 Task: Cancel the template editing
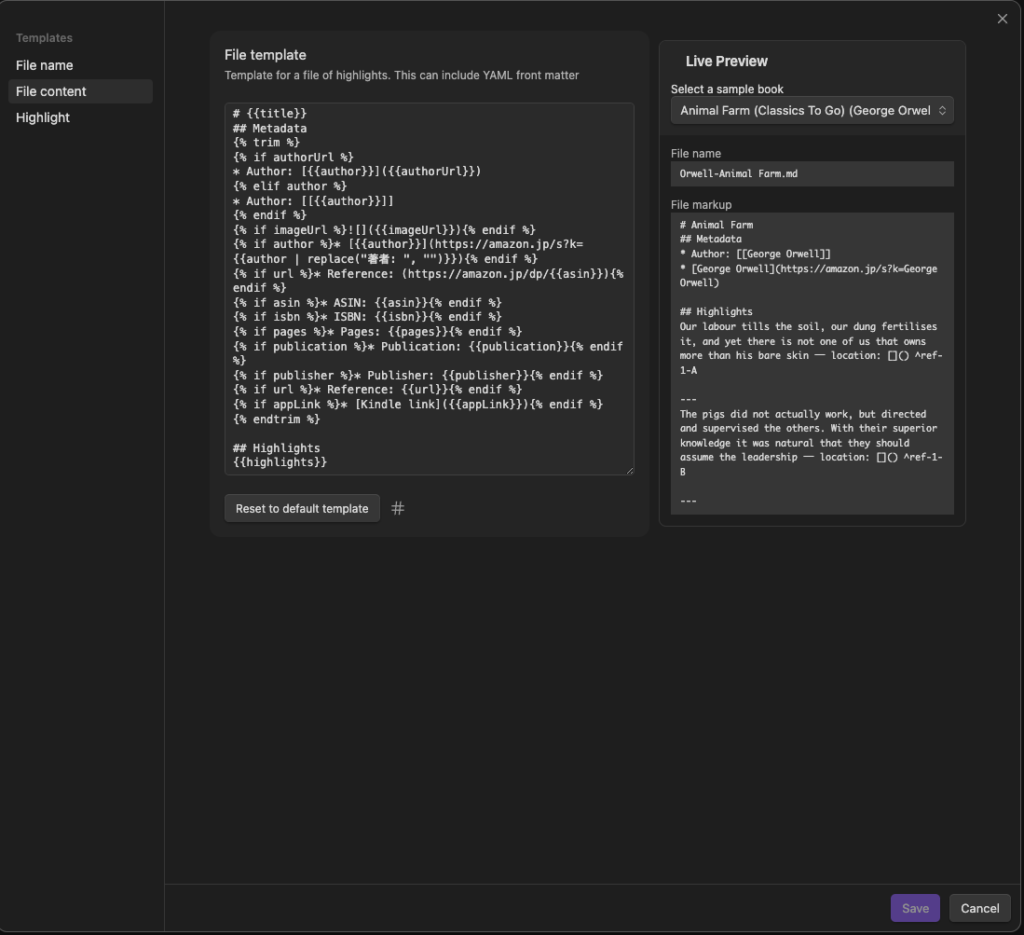click(979, 908)
